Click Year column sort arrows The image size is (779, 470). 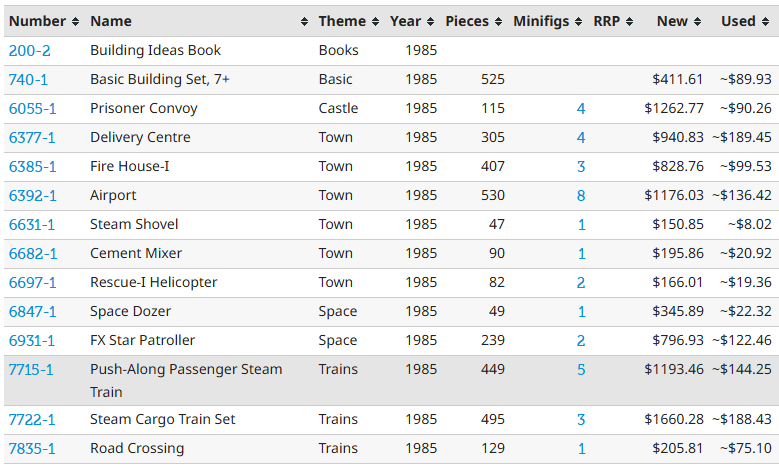point(431,21)
